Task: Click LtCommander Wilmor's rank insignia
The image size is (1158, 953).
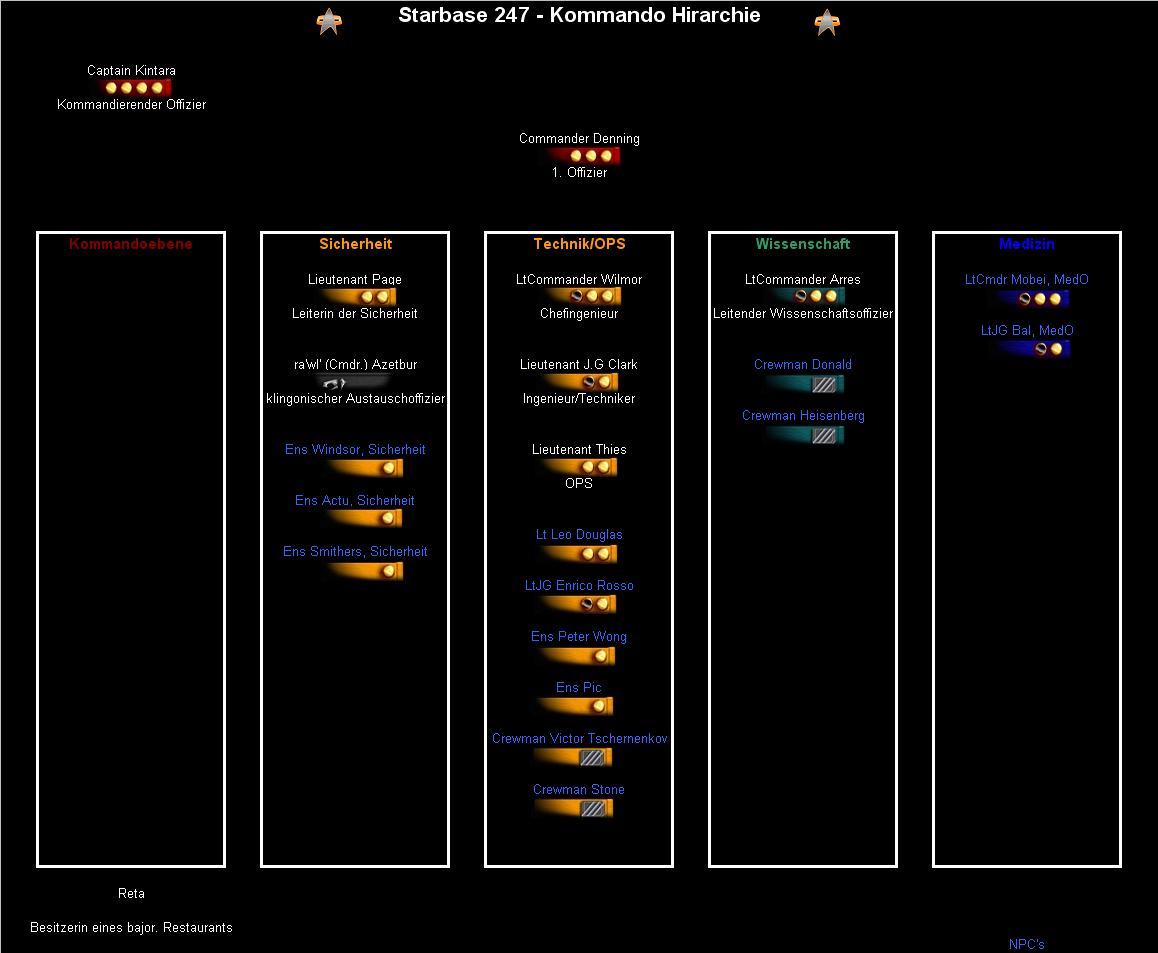Action: click(x=584, y=296)
